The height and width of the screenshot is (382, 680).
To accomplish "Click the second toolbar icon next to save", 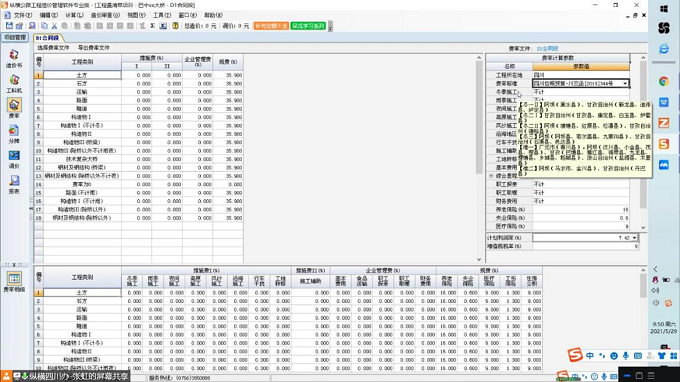I will pyautogui.click(x=20, y=26).
